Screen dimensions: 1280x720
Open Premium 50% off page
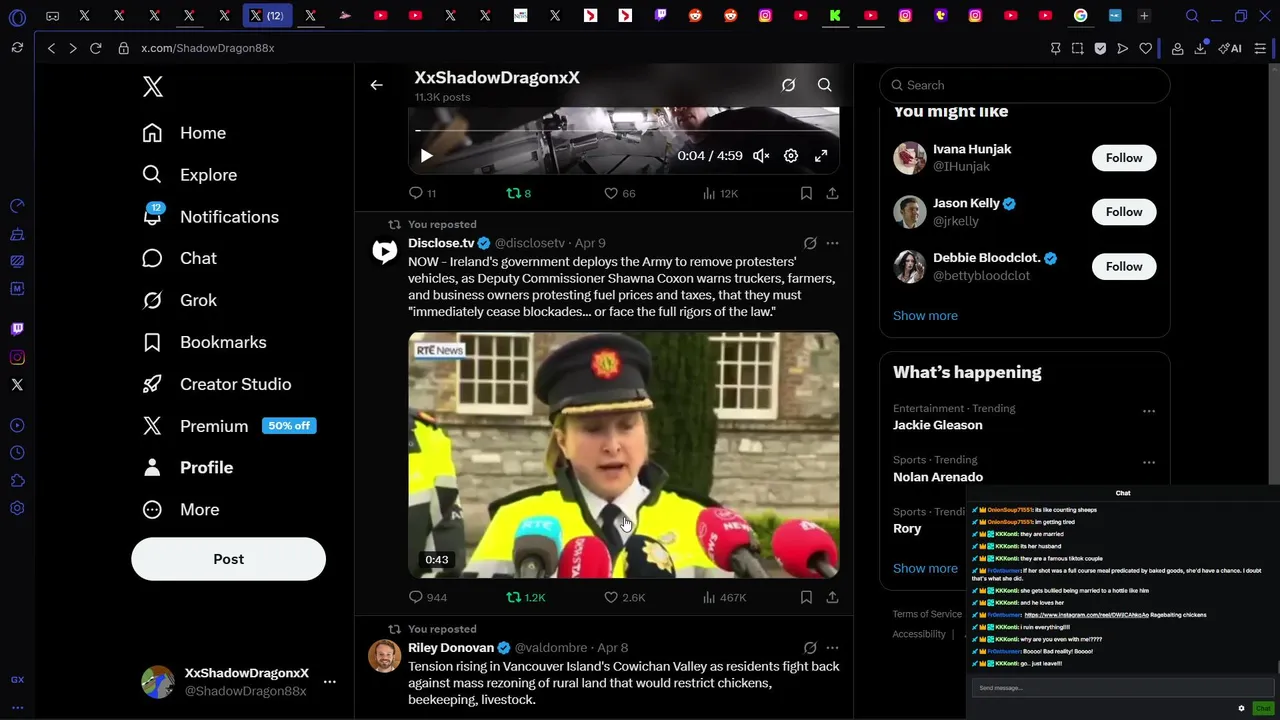coord(228,426)
